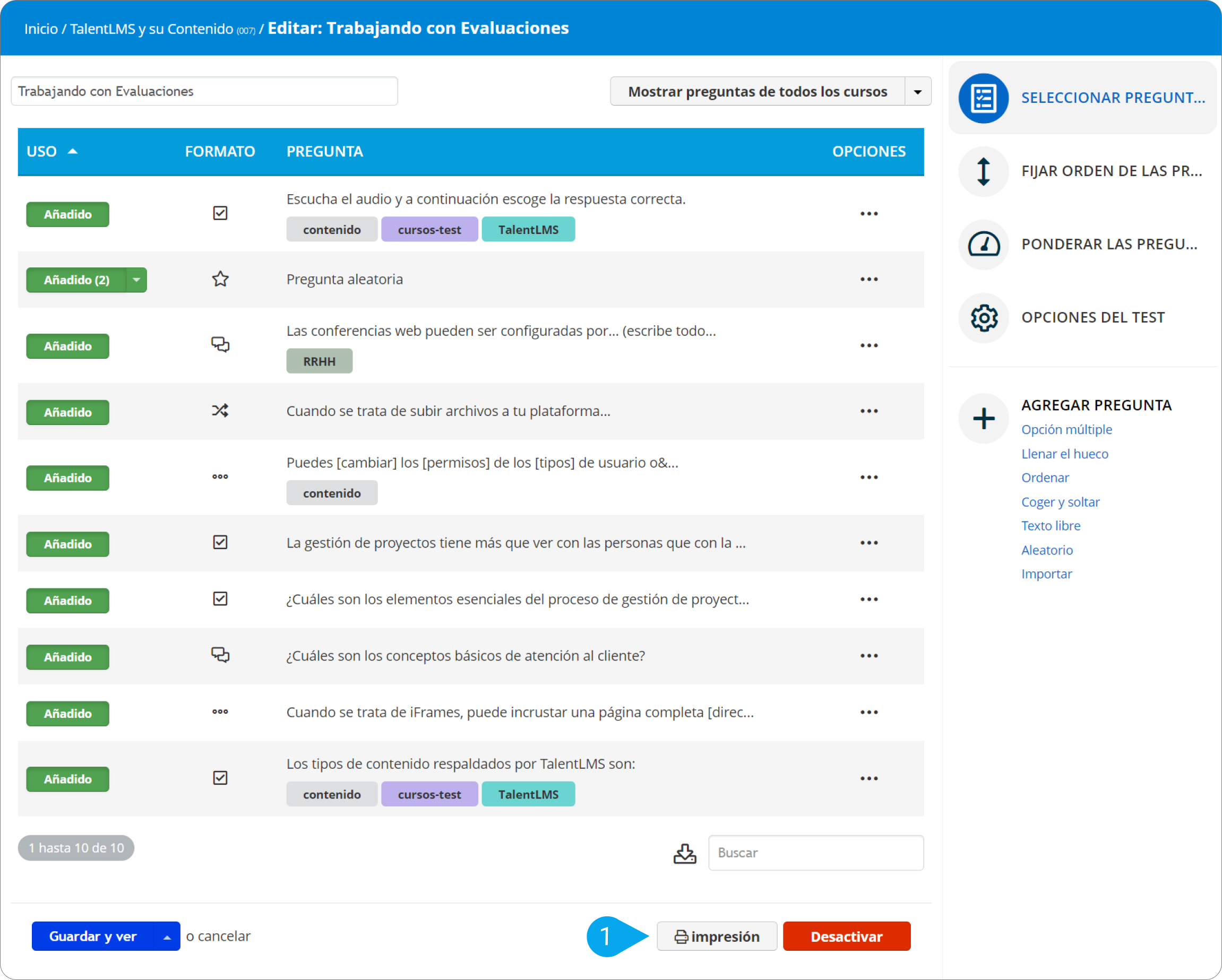Open options for 'Los tipos de contenido' row
Image resolution: width=1222 pixels, height=980 pixels.
tap(868, 779)
